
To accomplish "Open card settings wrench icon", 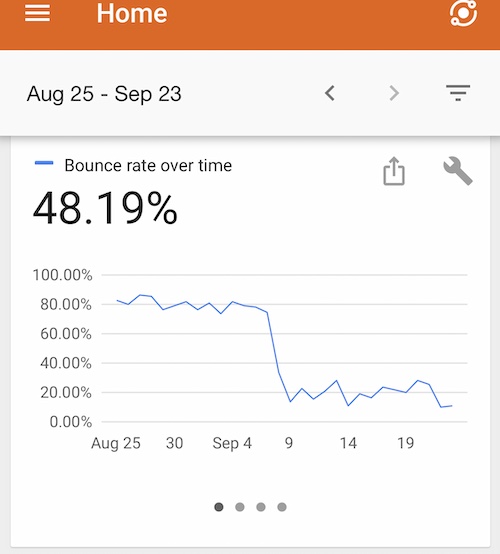I will 458,171.
